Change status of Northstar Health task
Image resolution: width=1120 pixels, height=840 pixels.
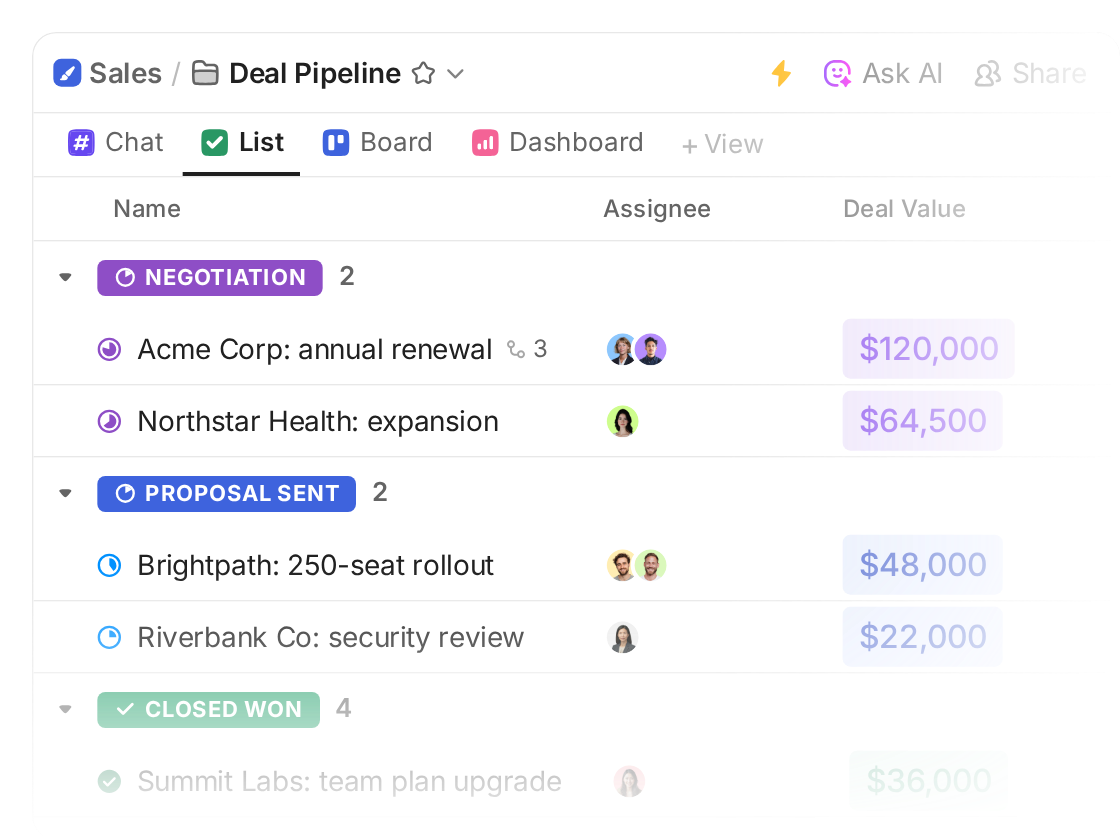tap(109, 421)
